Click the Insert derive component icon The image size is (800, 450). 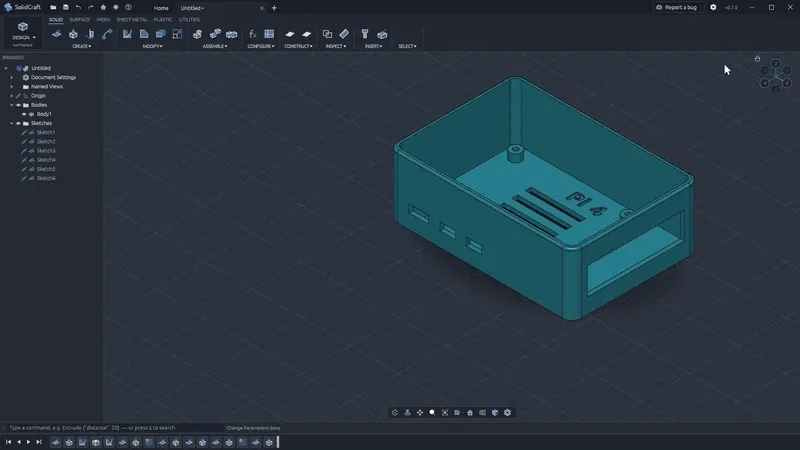(x=382, y=34)
